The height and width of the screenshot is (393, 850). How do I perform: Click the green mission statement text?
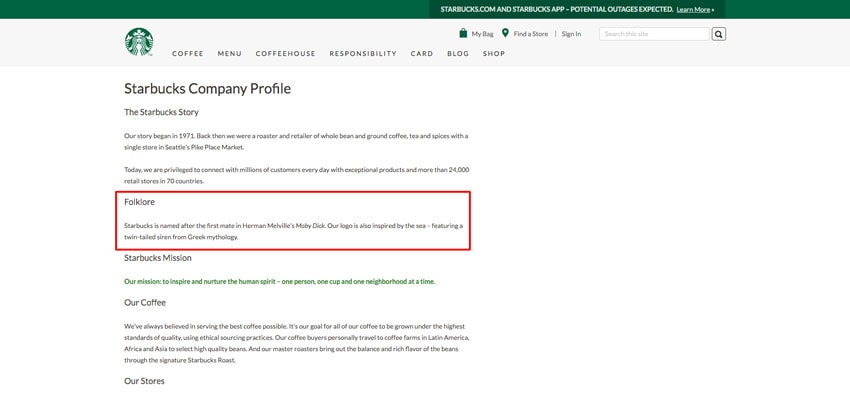pyautogui.click(x=280, y=282)
